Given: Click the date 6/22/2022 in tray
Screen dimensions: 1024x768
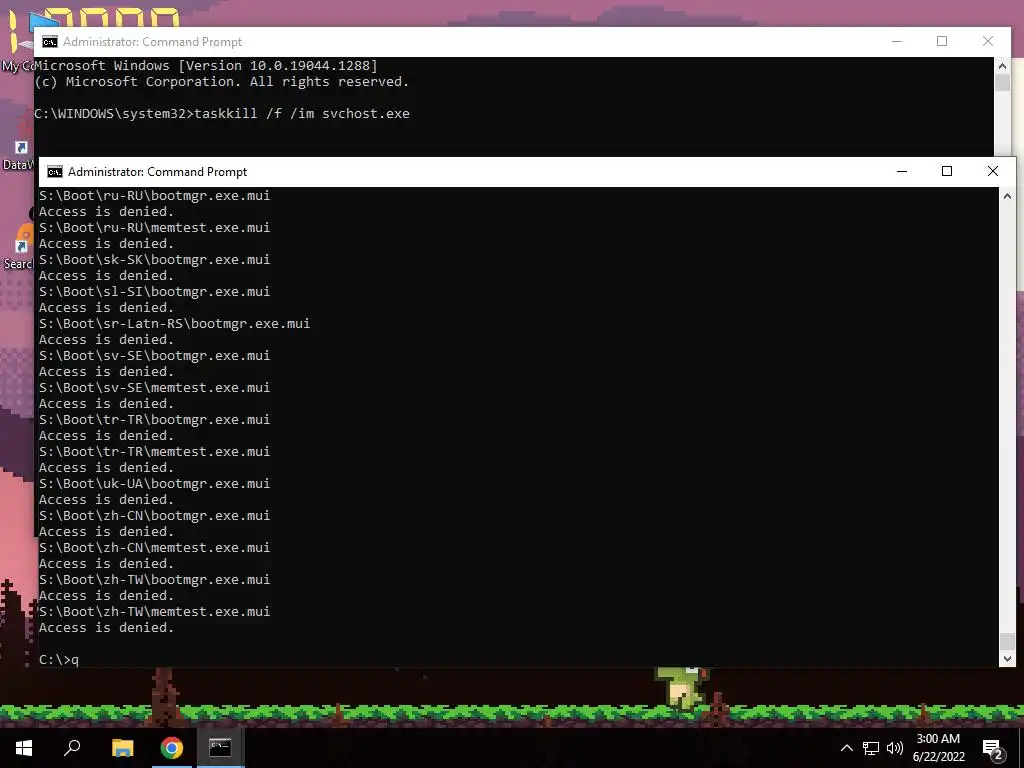Looking at the screenshot, I should pos(938,757).
